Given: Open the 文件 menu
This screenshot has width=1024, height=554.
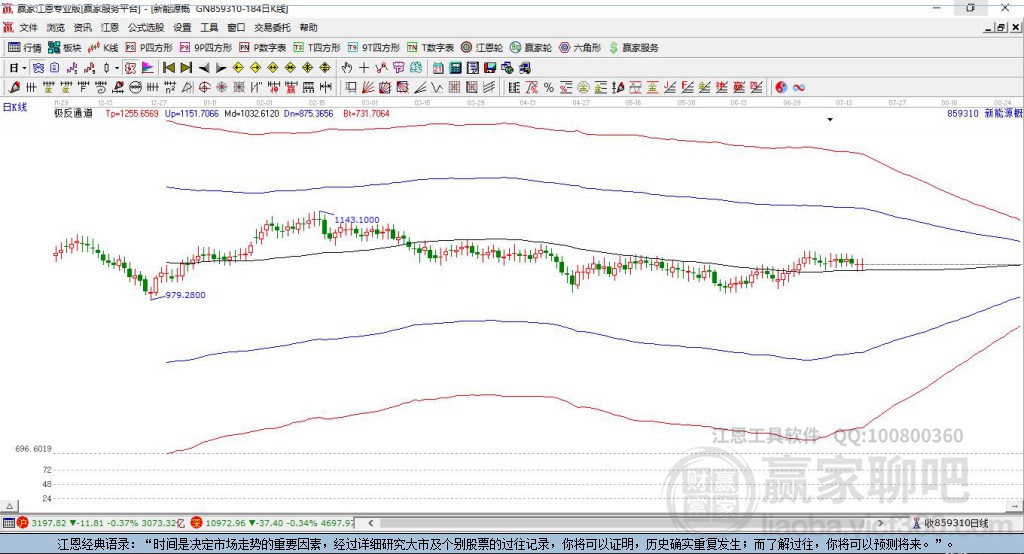Looking at the screenshot, I should 29,27.
